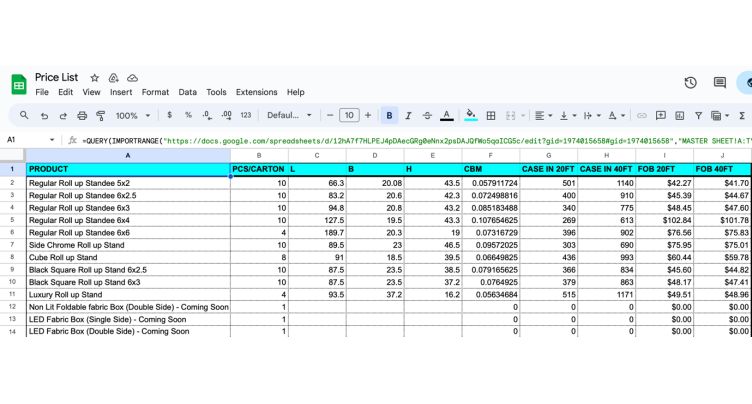Open the Help menu
Screen dimensions: 752x404
[x=295, y=92]
